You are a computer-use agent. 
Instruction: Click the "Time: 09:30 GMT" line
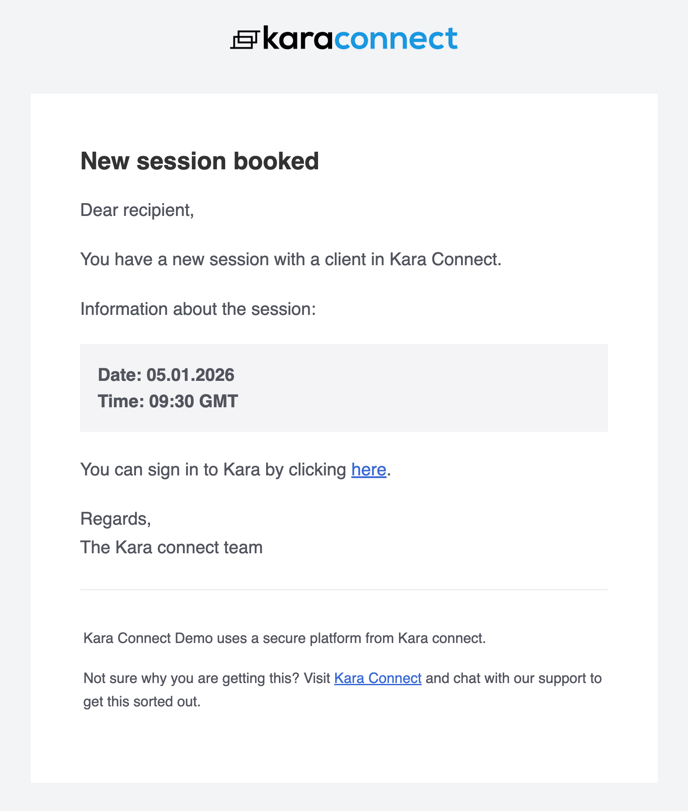(168, 401)
